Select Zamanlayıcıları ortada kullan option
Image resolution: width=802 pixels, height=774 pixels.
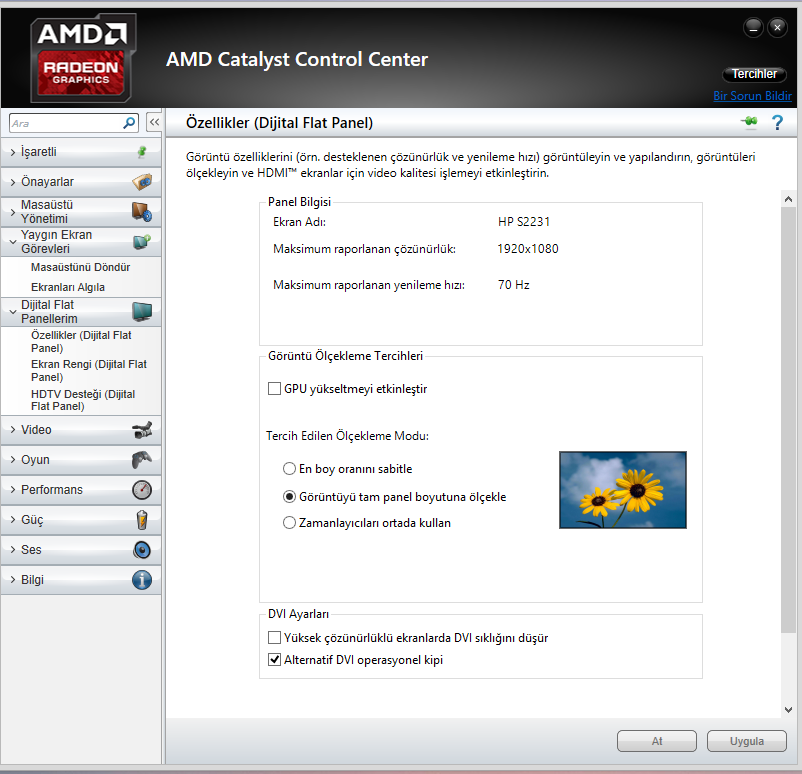coord(289,523)
